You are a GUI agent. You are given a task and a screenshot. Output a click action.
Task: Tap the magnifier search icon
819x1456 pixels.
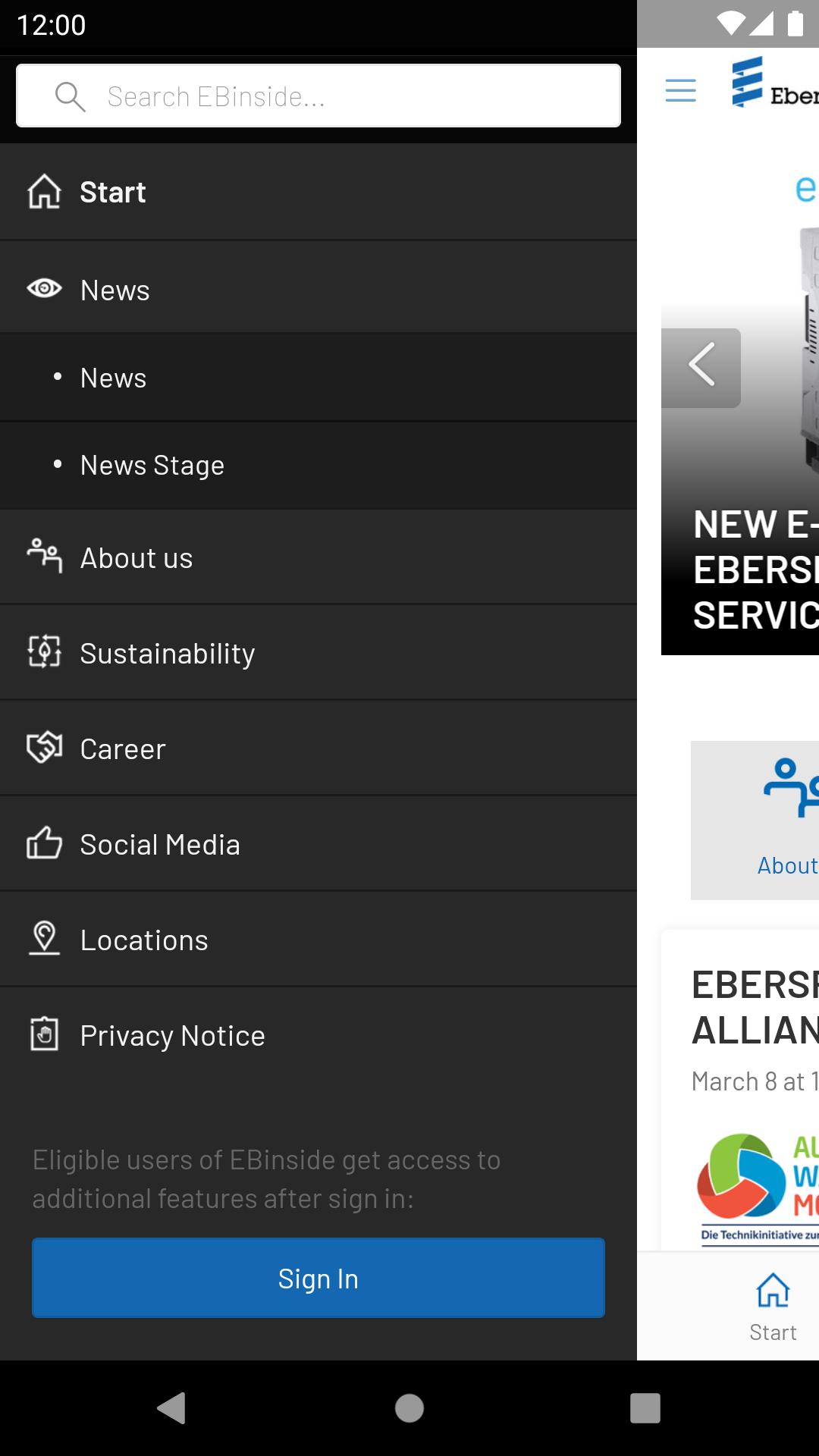pos(70,96)
